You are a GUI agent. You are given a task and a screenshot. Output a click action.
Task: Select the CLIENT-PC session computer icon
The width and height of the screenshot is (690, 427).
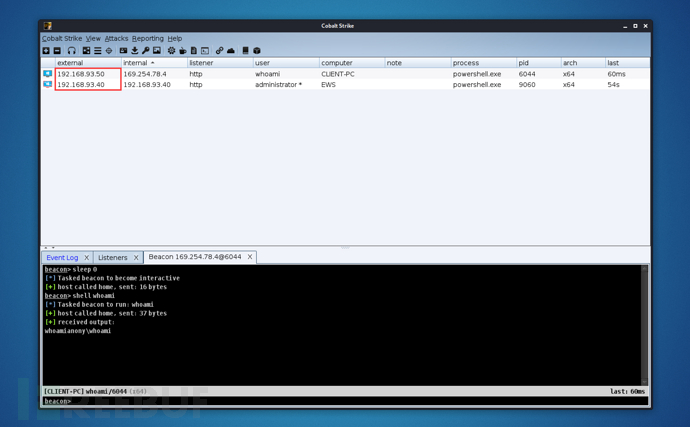(x=48, y=74)
